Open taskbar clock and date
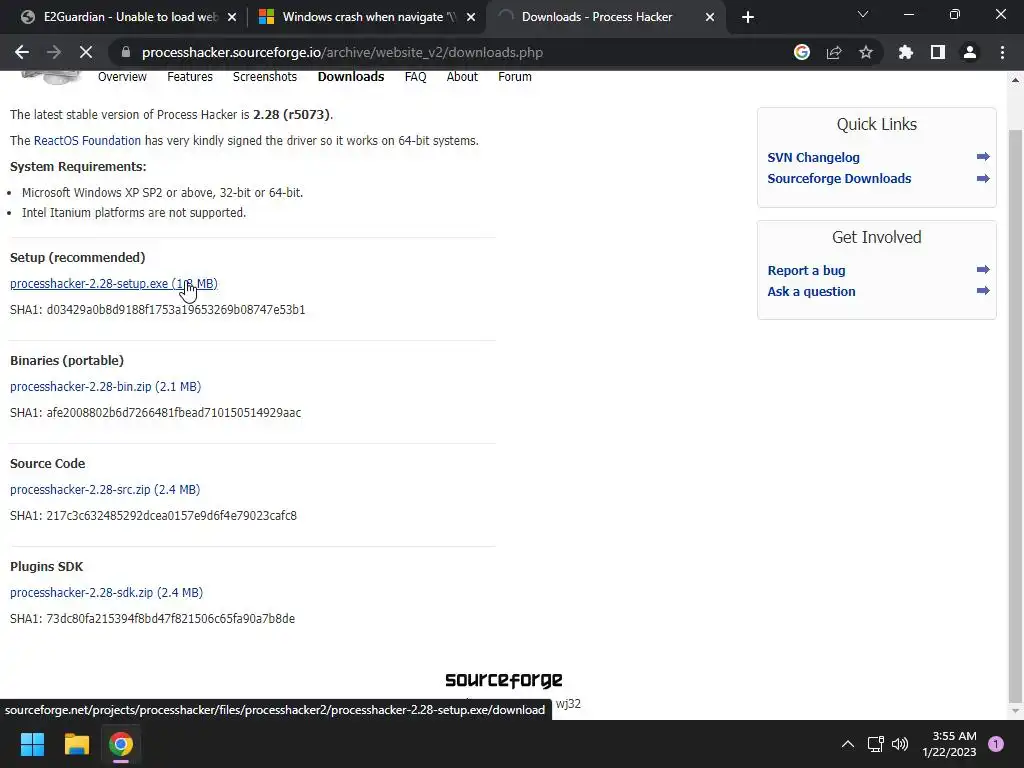This screenshot has height=768, width=1024. (949, 744)
